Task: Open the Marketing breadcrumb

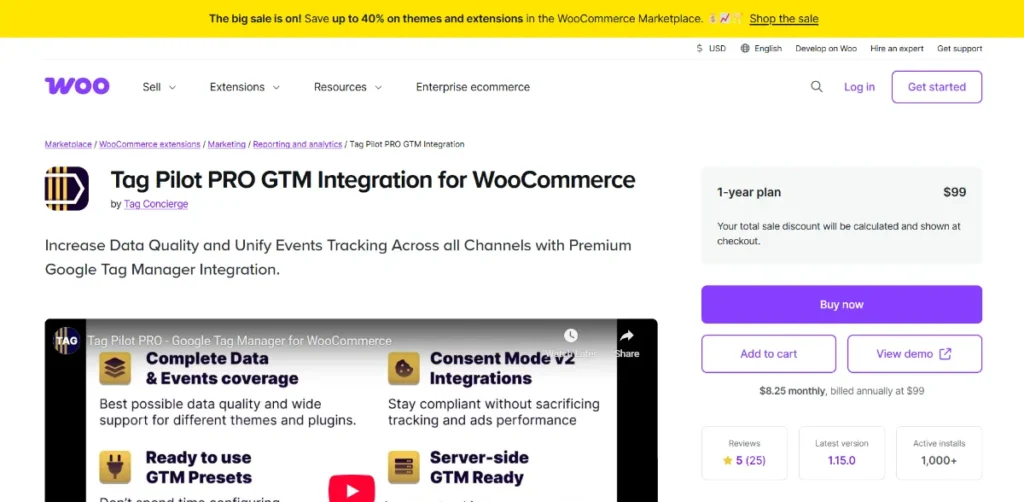Action: coord(227,144)
